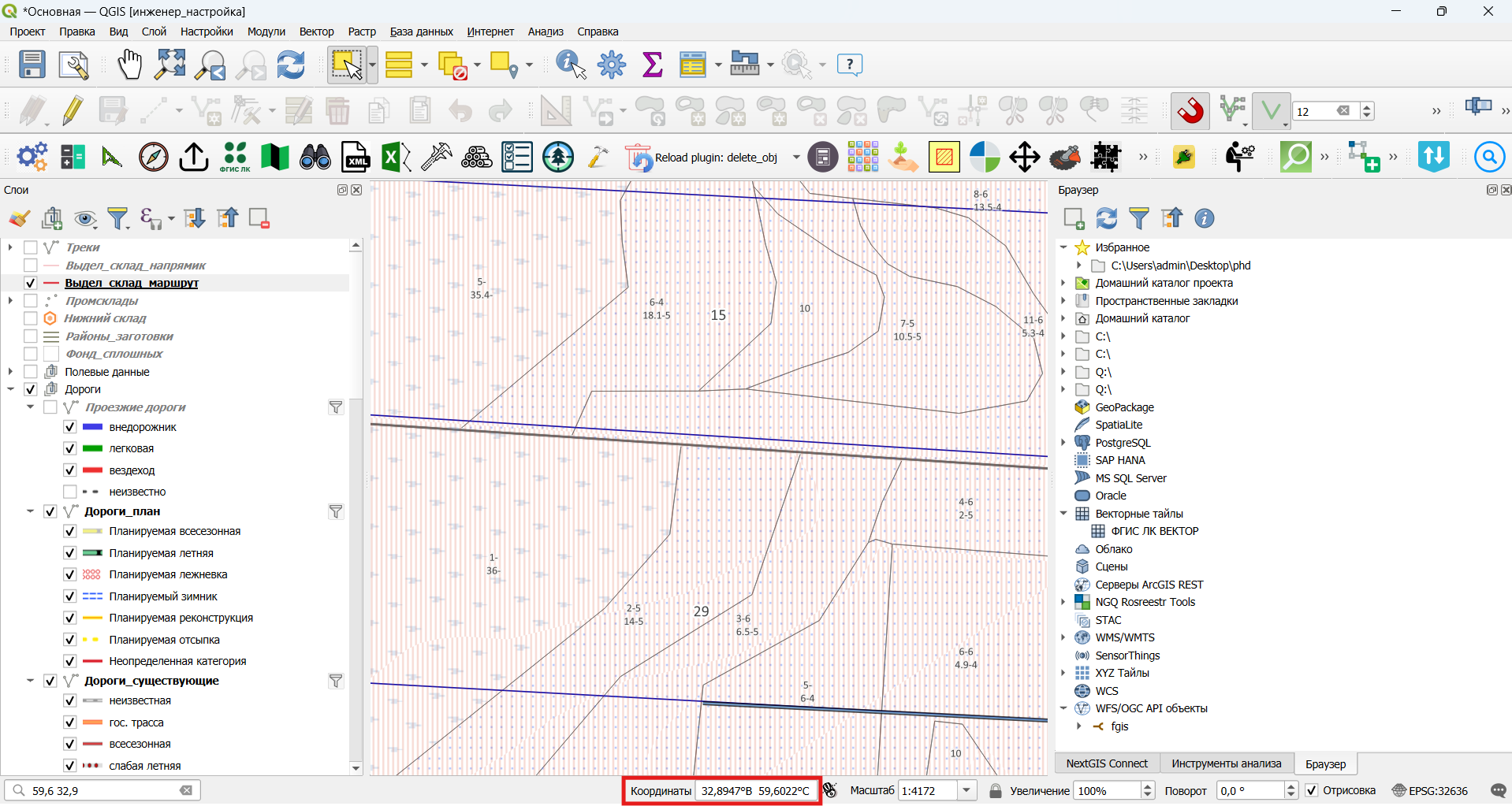This screenshot has height=806, width=1512.
Task: Click Reload plugin: delete_obj button
Action: click(x=703, y=158)
